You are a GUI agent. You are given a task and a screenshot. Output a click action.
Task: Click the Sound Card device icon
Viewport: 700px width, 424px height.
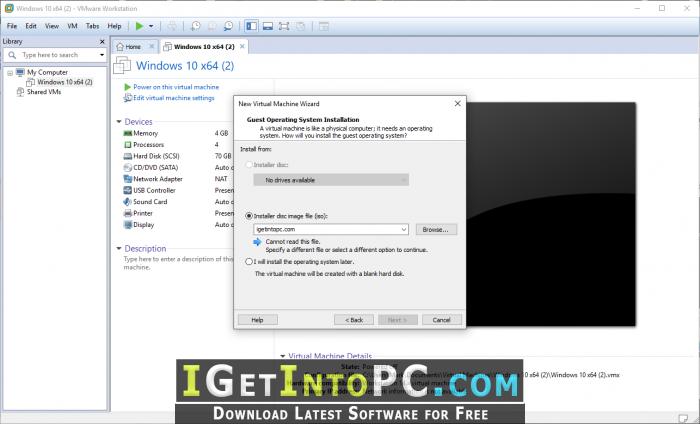pyautogui.click(x=128, y=202)
